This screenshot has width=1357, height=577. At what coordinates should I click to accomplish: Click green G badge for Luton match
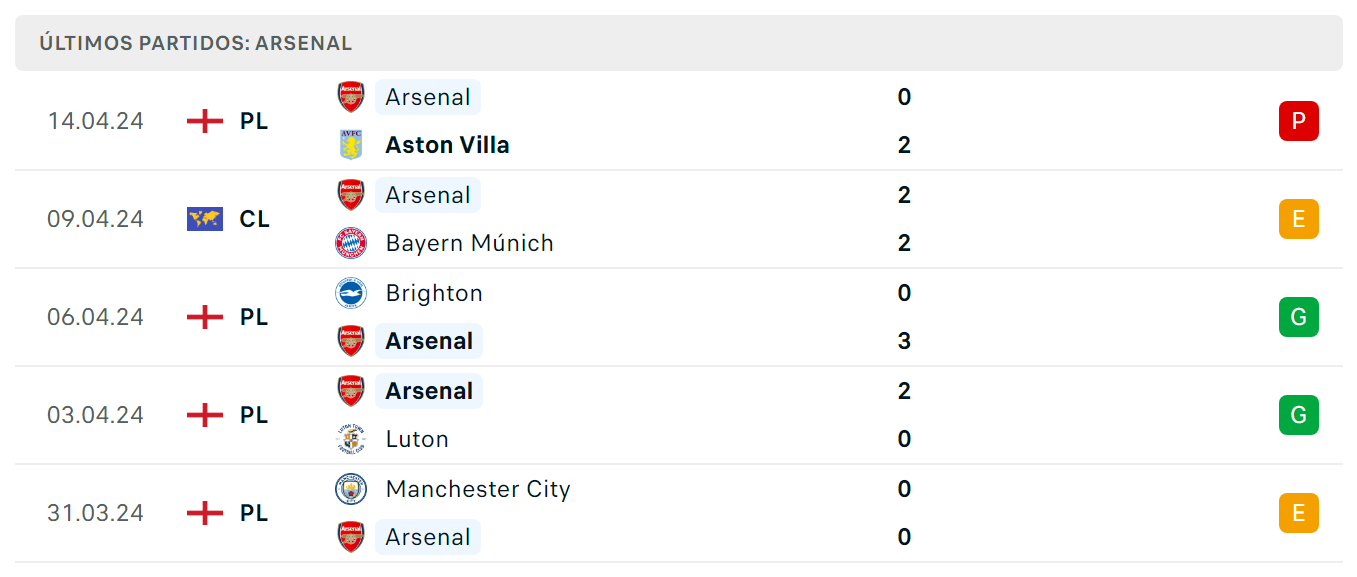pos(1299,415)
